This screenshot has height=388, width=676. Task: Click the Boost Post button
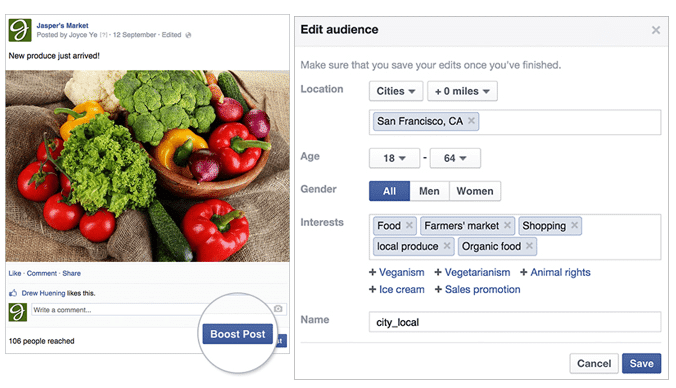point(238,334)
